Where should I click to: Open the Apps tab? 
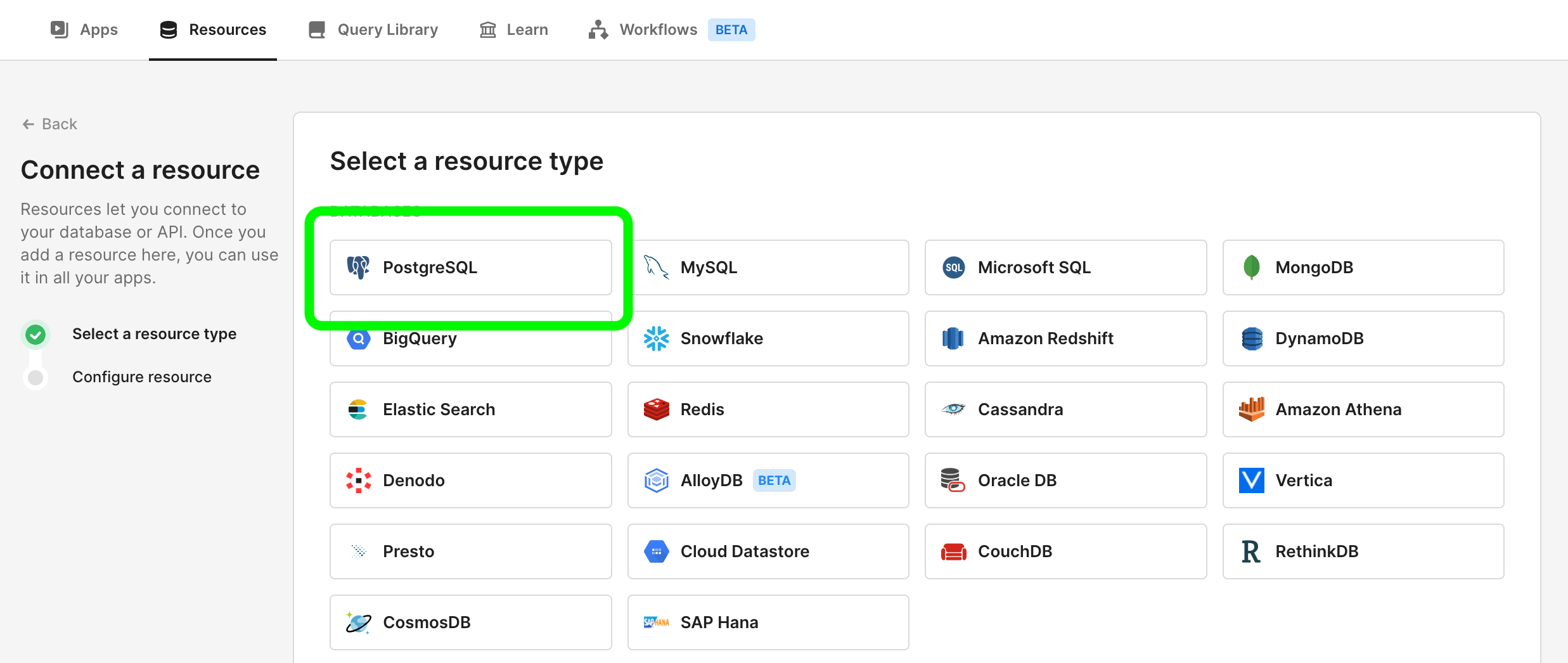pos(84,30)
